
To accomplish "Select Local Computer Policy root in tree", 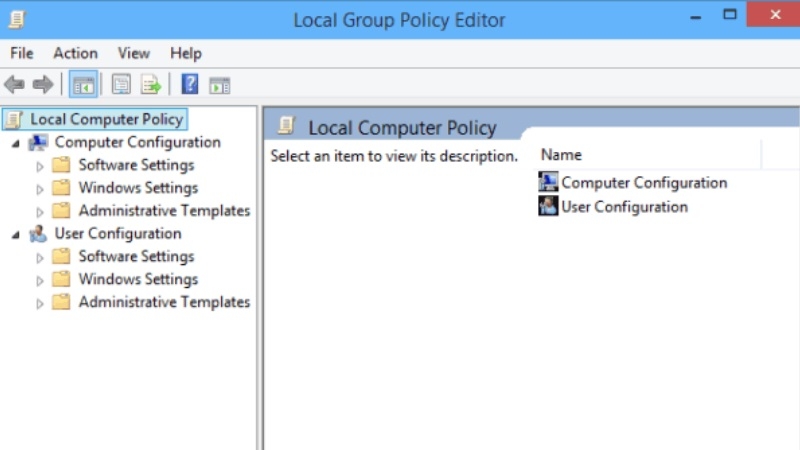I will 106,119.
